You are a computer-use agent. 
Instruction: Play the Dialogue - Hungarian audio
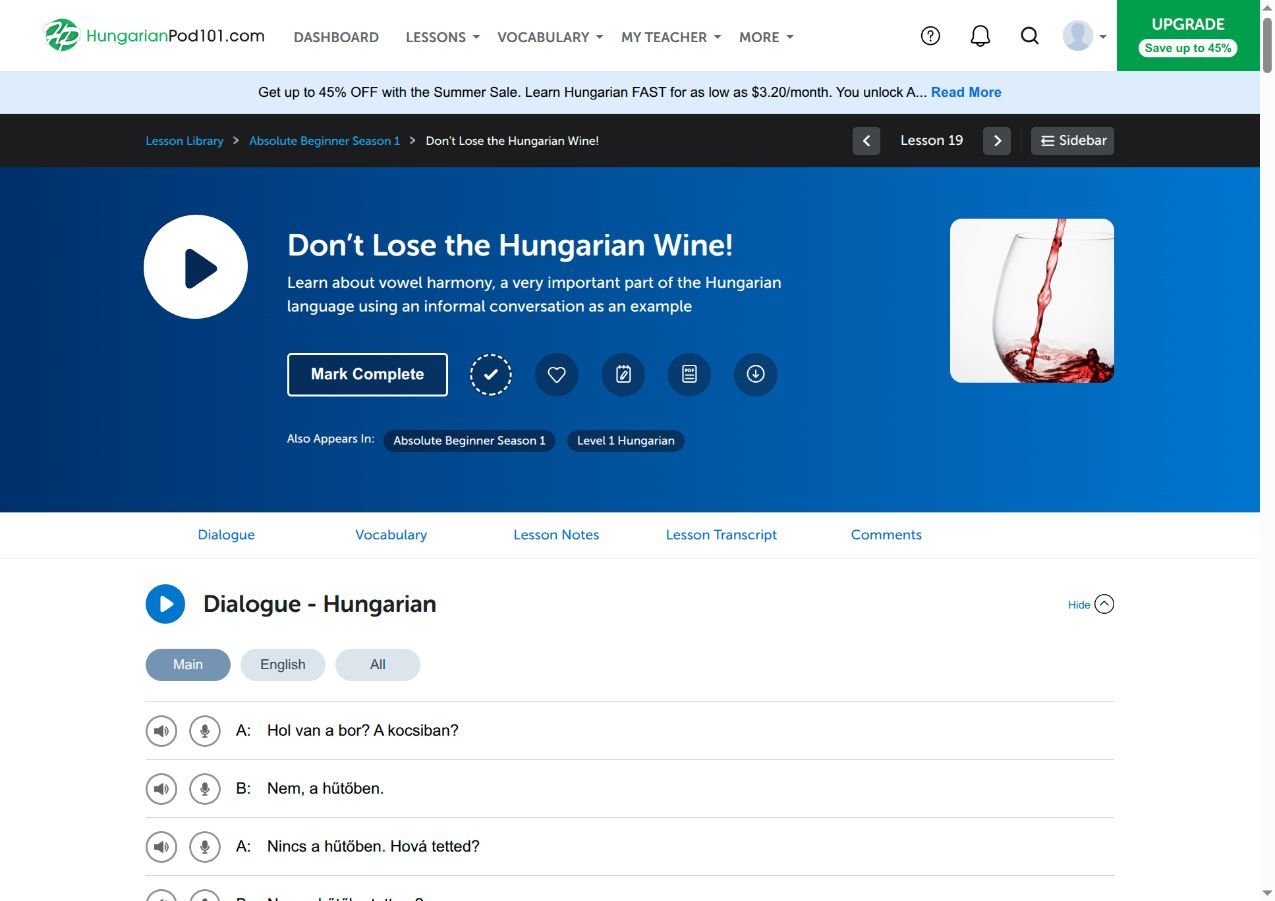(166, 604)
